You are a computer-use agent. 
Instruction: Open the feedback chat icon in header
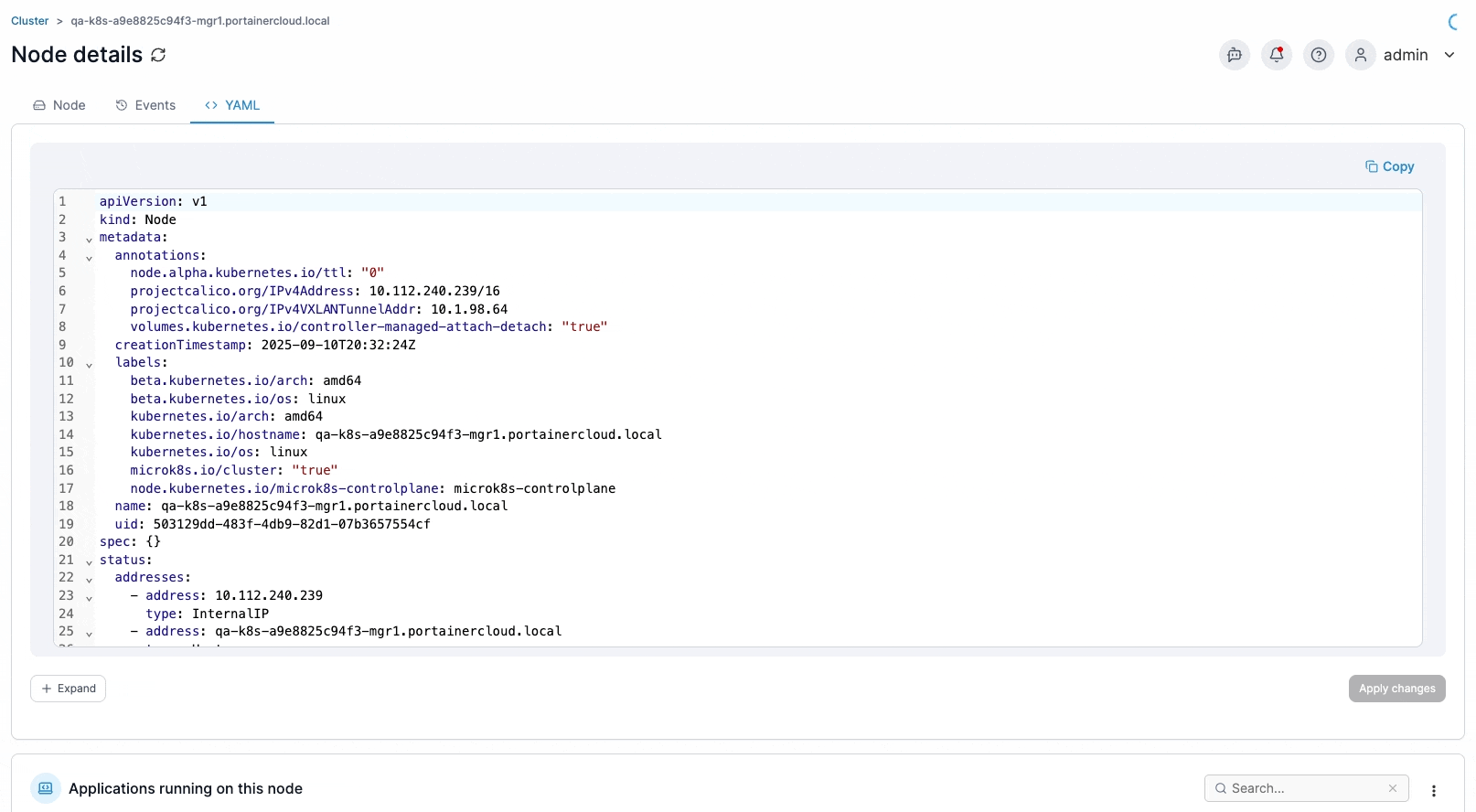tap(1235, 55)
